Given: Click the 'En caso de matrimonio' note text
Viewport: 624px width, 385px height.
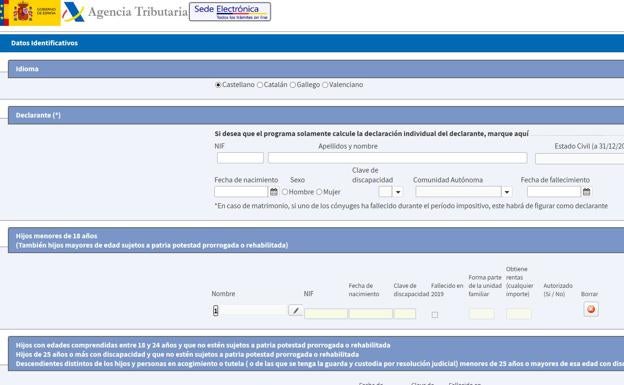Looking at the screenshot, I should point(411,206).
